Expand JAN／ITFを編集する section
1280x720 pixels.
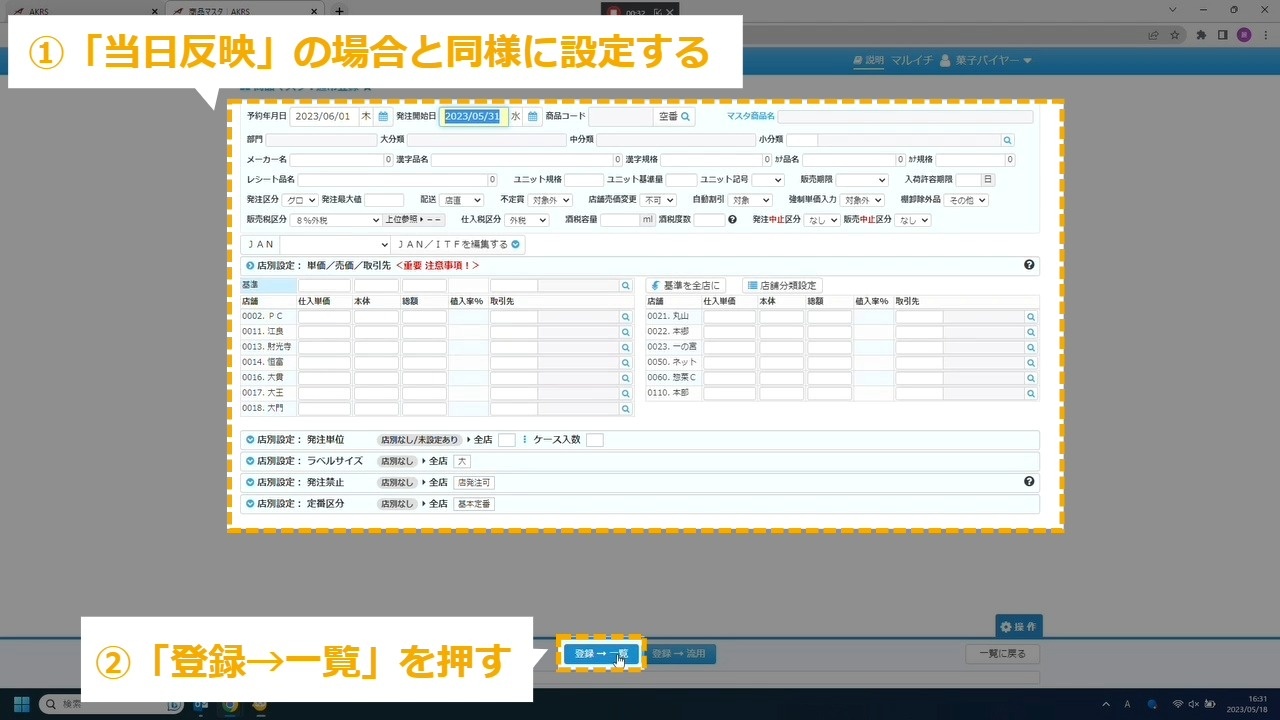click(x=515, y=244)
